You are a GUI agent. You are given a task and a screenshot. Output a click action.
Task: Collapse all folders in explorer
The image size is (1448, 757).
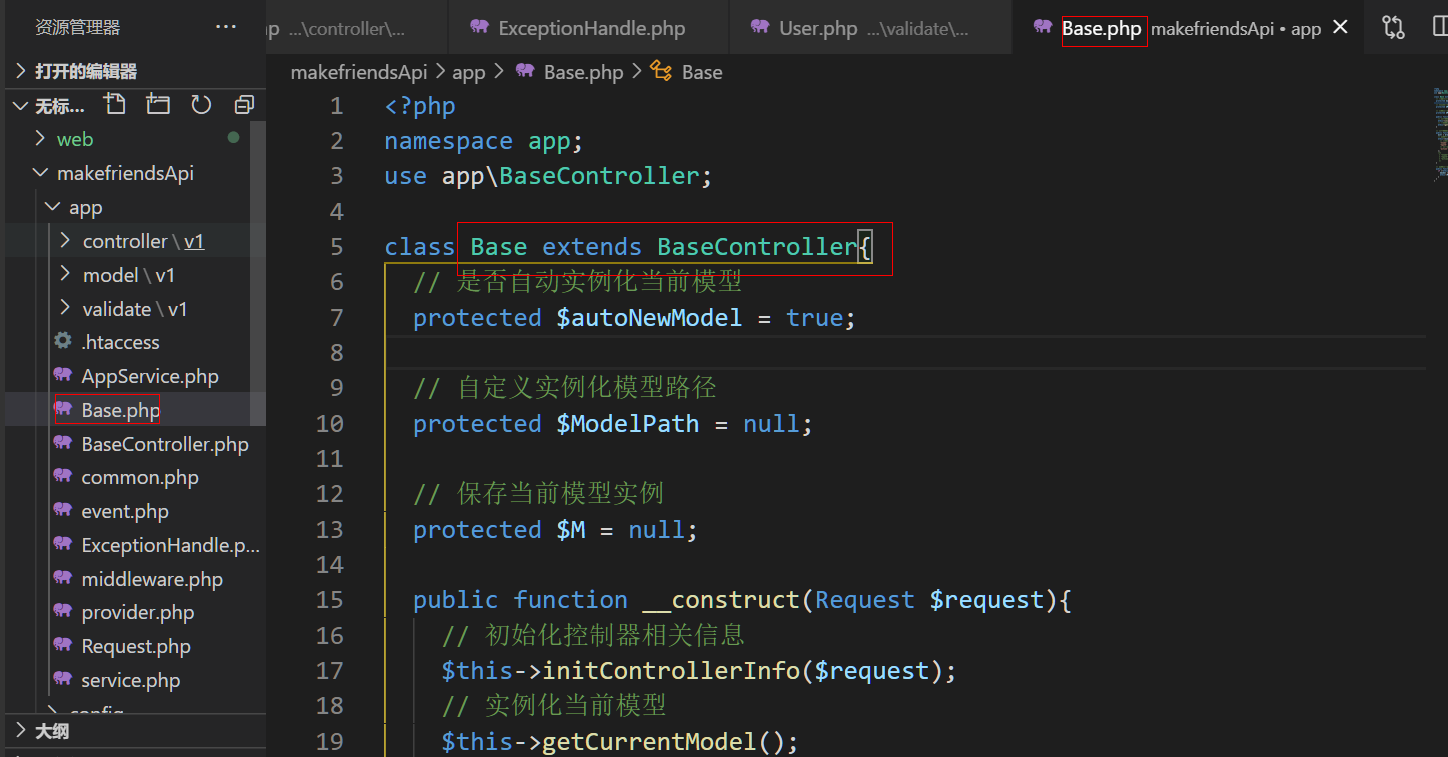(x=244, y=105)
